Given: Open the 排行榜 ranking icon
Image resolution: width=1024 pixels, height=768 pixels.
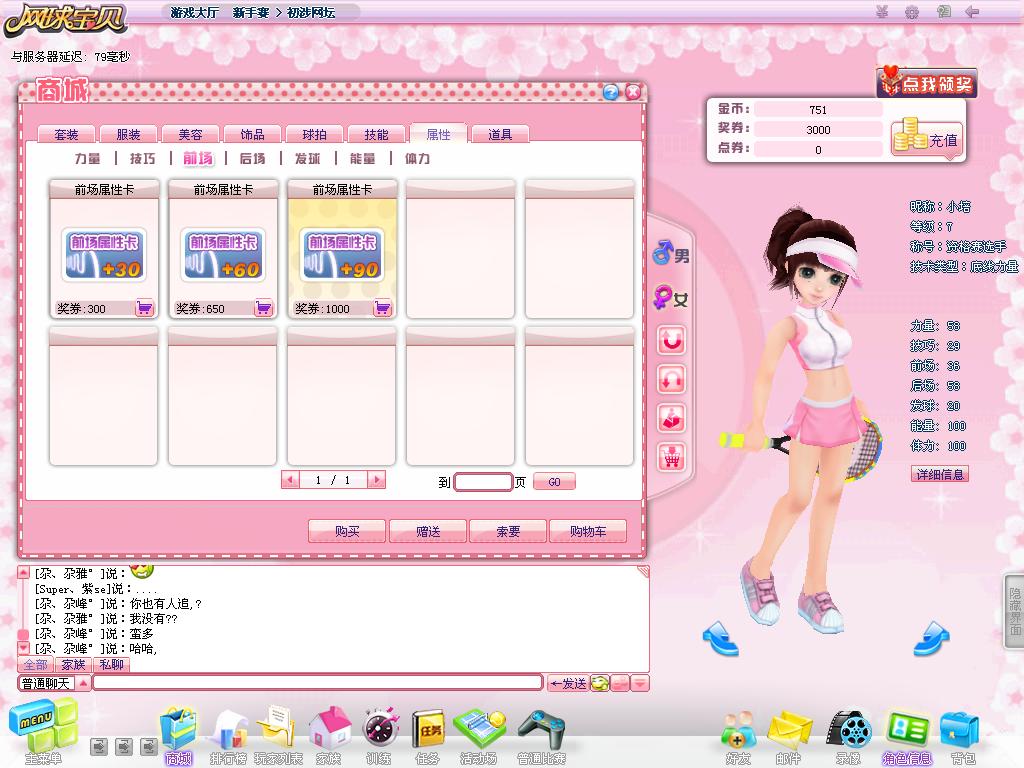Looking at the screenshot, I should (229, 735).
